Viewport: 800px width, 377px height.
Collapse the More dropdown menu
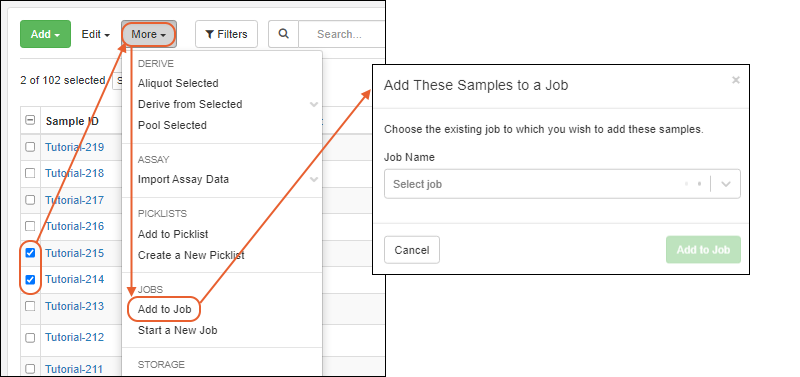click(x=149, y=34)
